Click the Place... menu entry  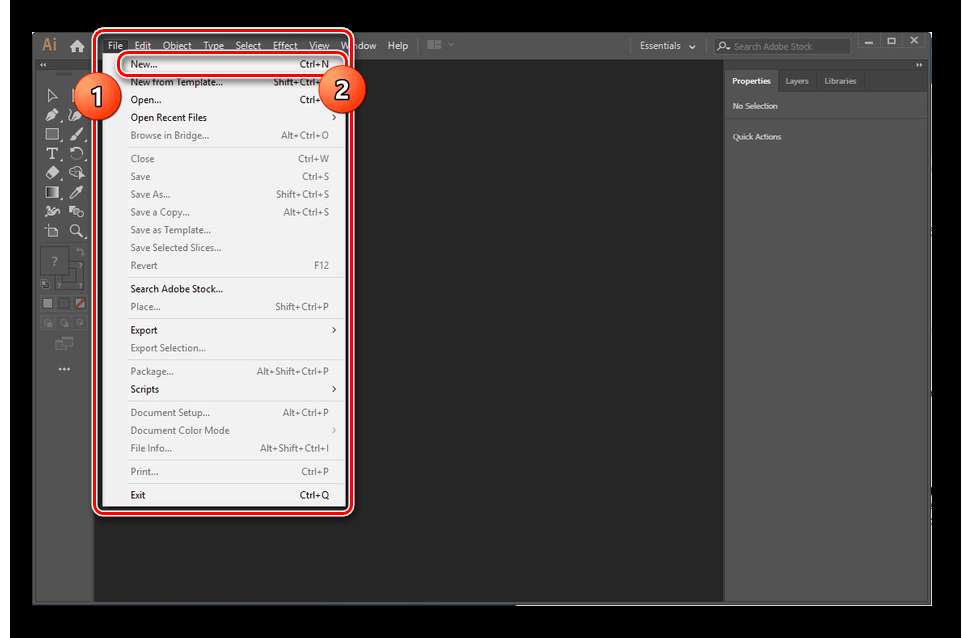click(224, 307)
